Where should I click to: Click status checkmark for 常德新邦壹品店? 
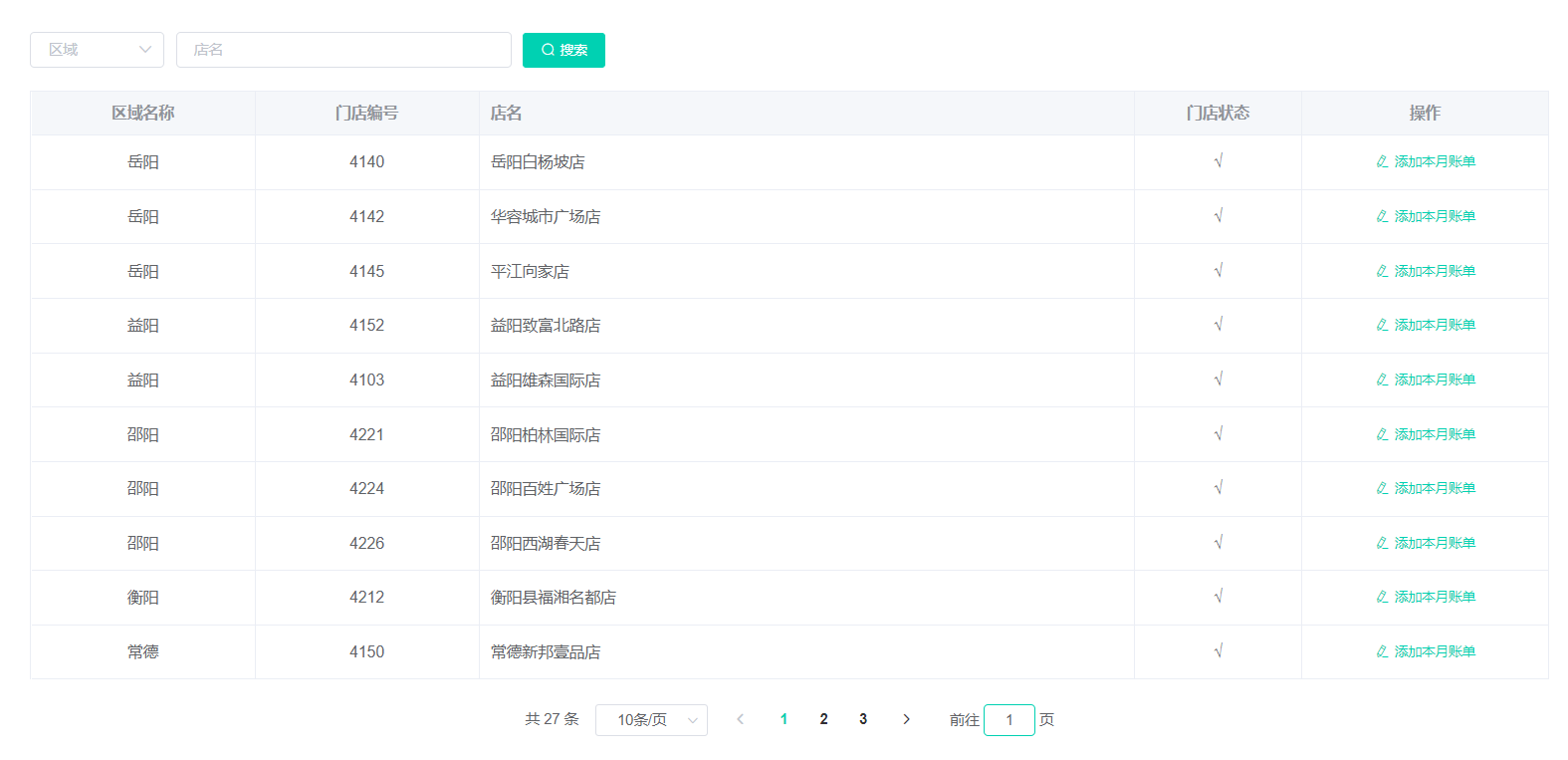[x=1218, y=651]
